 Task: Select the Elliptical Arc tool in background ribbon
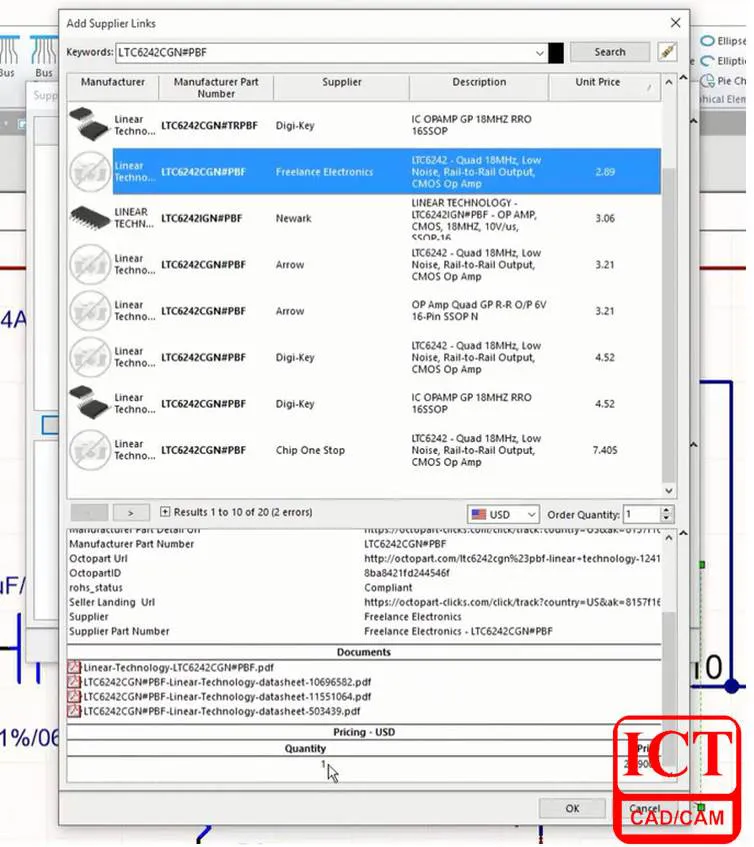723,61
